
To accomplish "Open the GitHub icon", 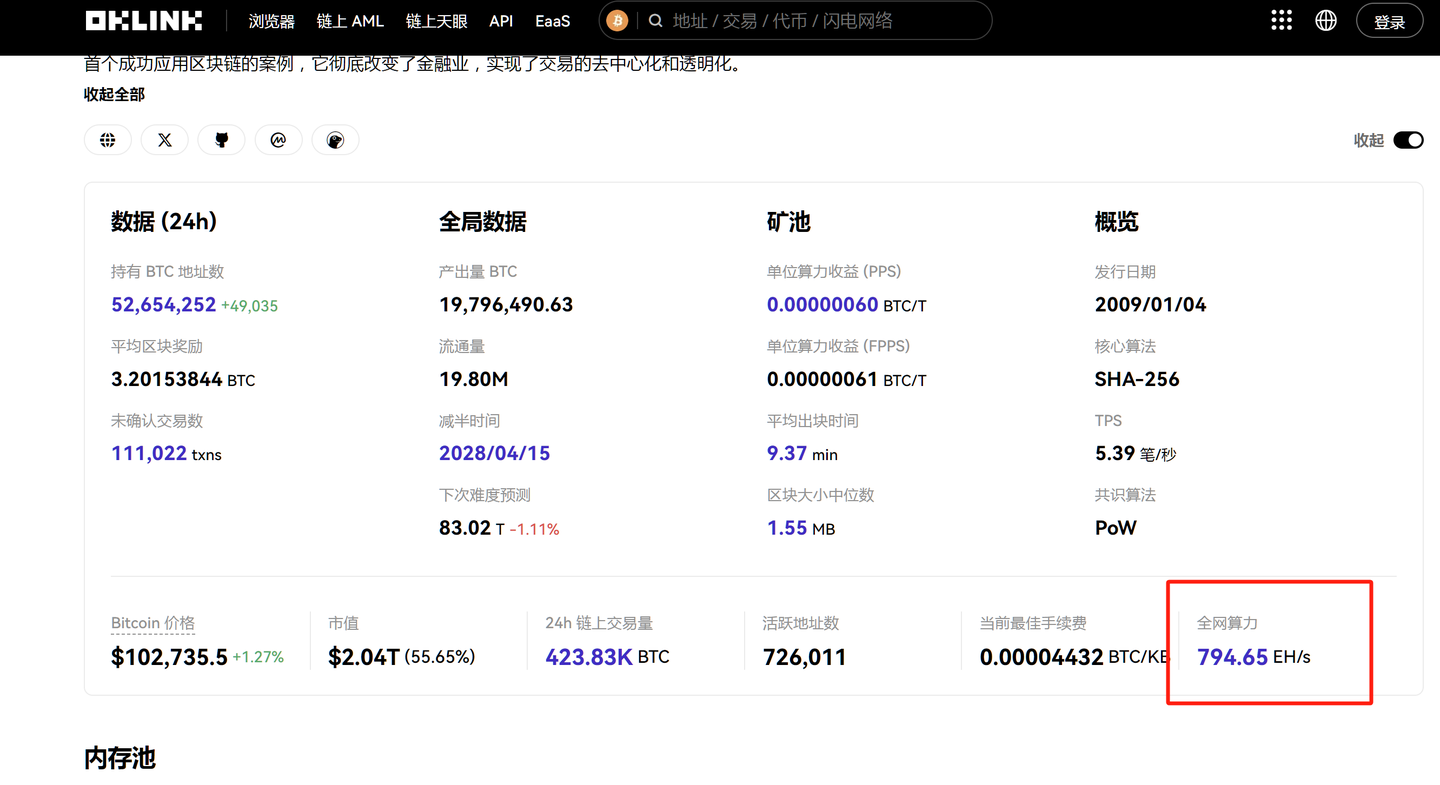I will click(x=221, y=139).
